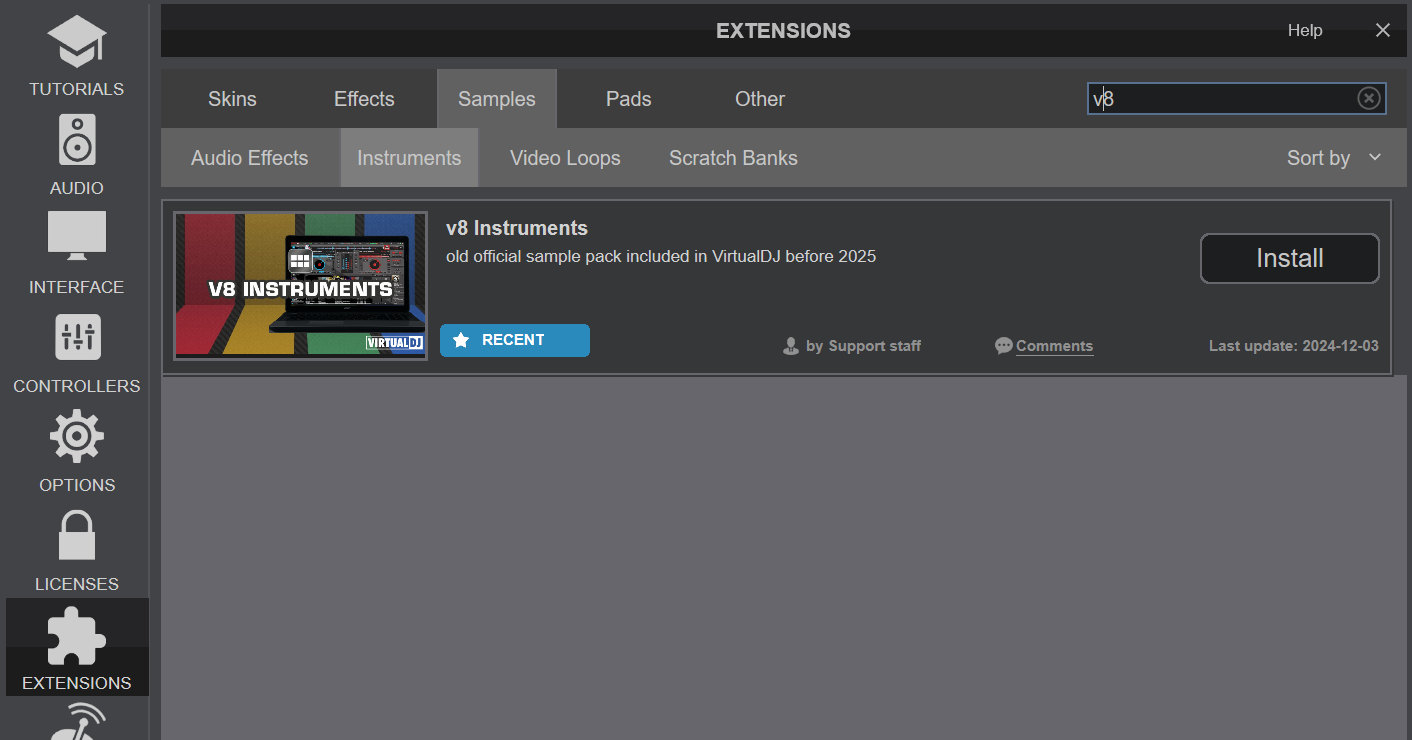Show the Video Loops subcategory

coord(565,158)
